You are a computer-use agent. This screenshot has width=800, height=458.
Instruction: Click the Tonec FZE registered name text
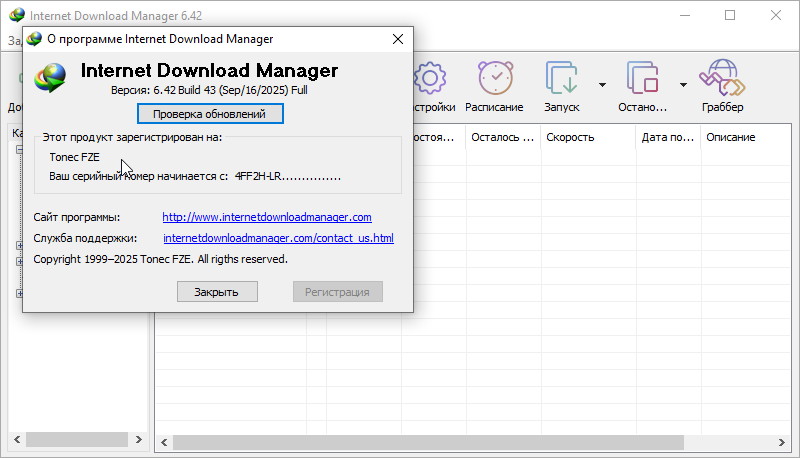(74, 157)
